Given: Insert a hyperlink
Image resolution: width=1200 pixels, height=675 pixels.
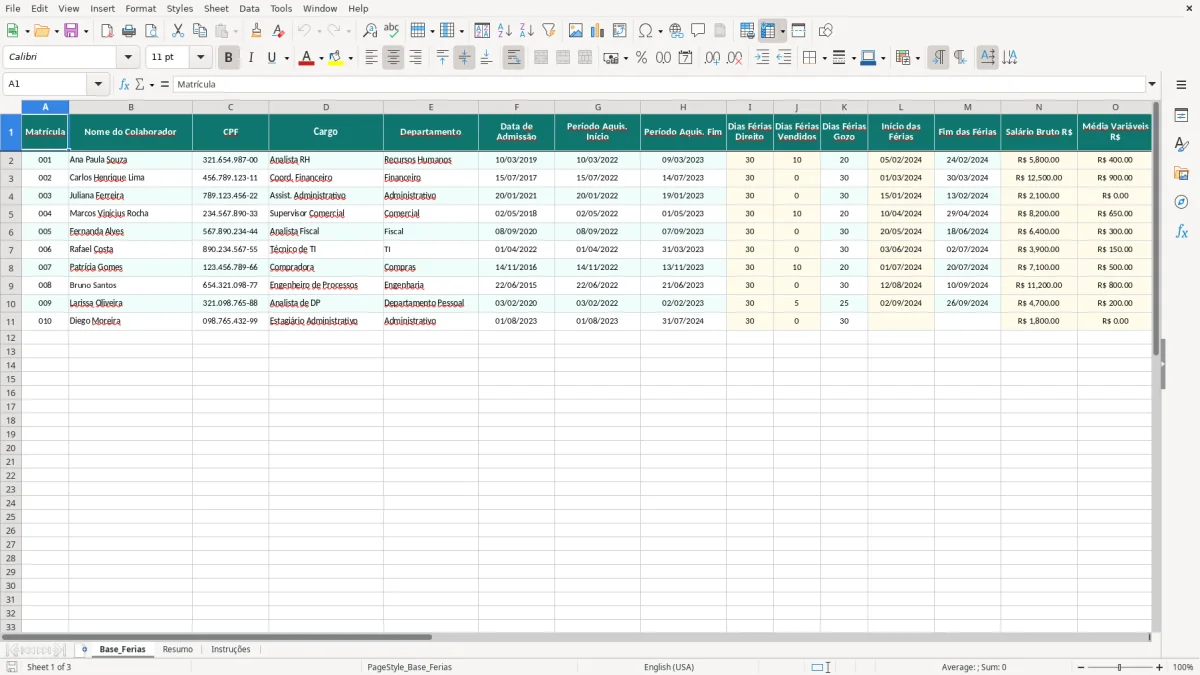Looking at the screenshot, I should [676, 31].
